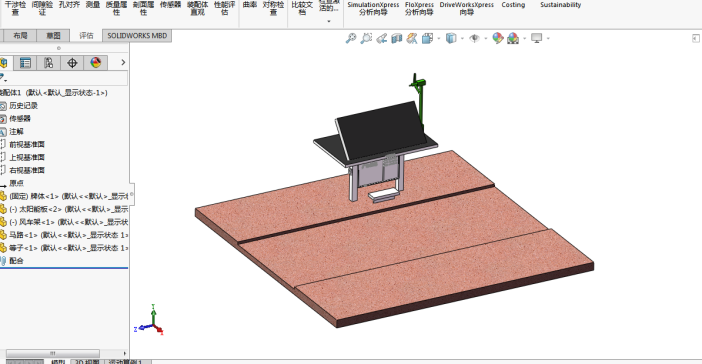702x364 pixels.
Task: Open 对称检查 symmetry check
Action: (x=273, y=8)
